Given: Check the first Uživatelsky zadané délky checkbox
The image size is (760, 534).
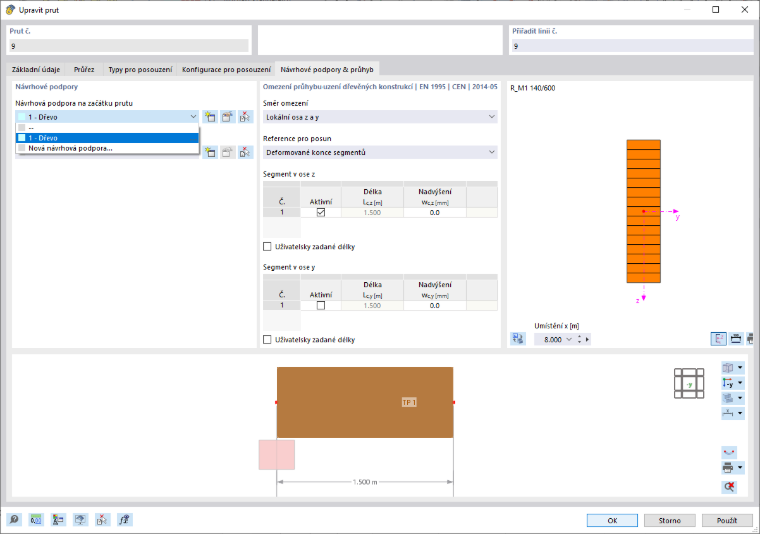Looking at the screenshot, I should [267, 247].
